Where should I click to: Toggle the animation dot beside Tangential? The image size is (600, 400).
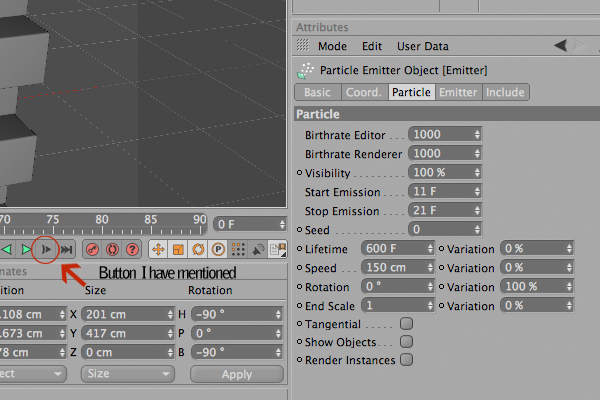pyautogui.click(x=299, y=324)
